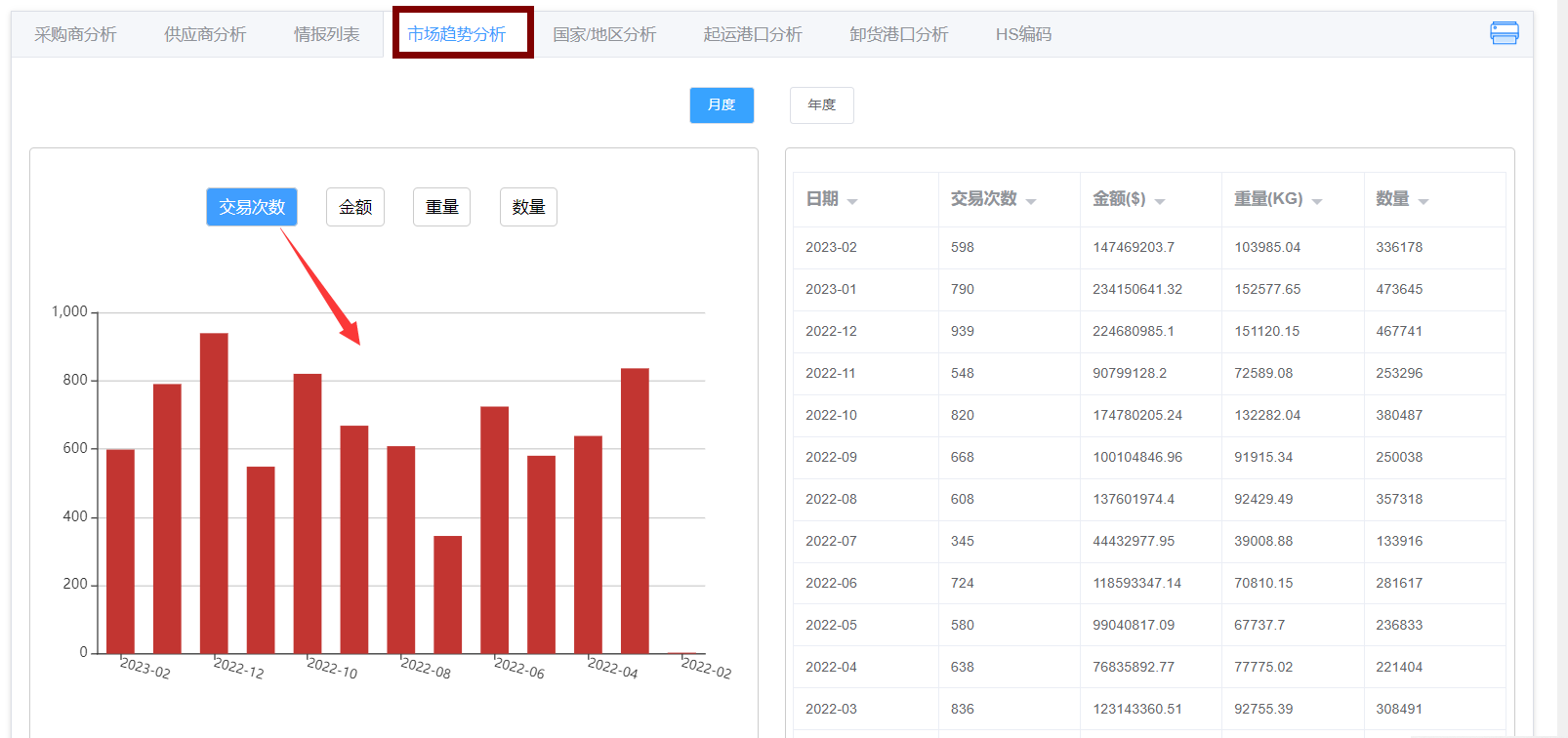Viewport: 1568px width, 738px height.
Task: Open the 卸货港口分析 tab
Action: point(899,34)
